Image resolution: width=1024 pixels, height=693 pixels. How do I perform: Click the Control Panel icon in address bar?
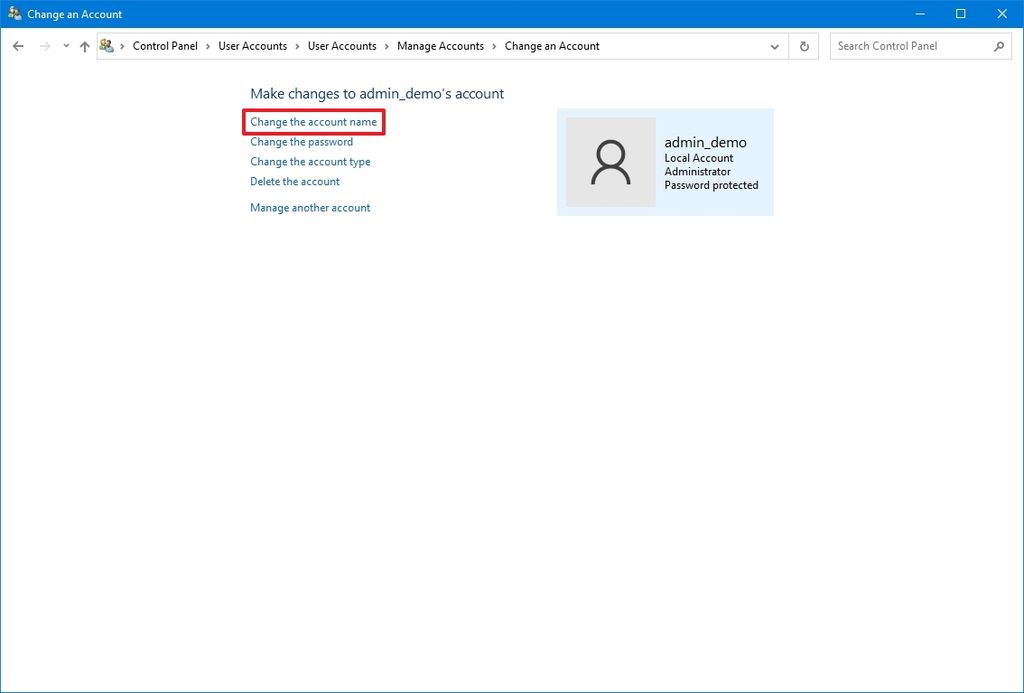107,45
